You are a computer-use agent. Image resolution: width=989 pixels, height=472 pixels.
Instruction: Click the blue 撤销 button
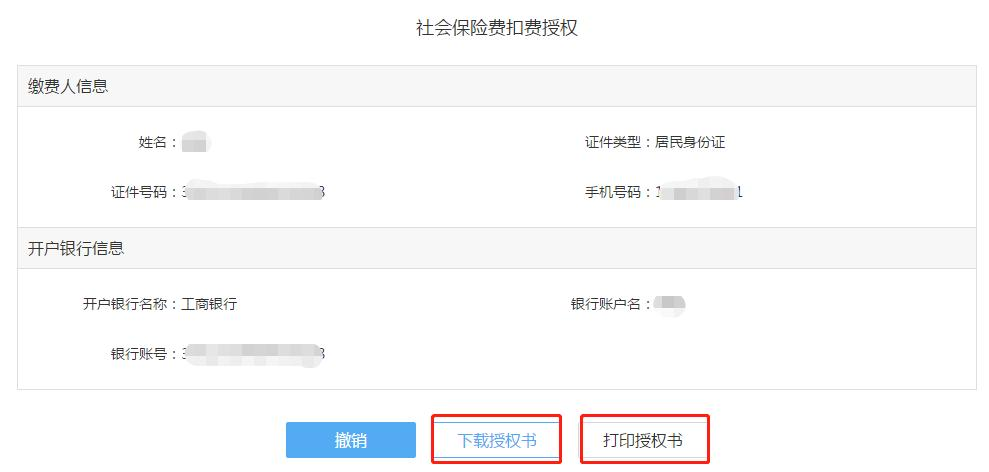tap(350, 440)
